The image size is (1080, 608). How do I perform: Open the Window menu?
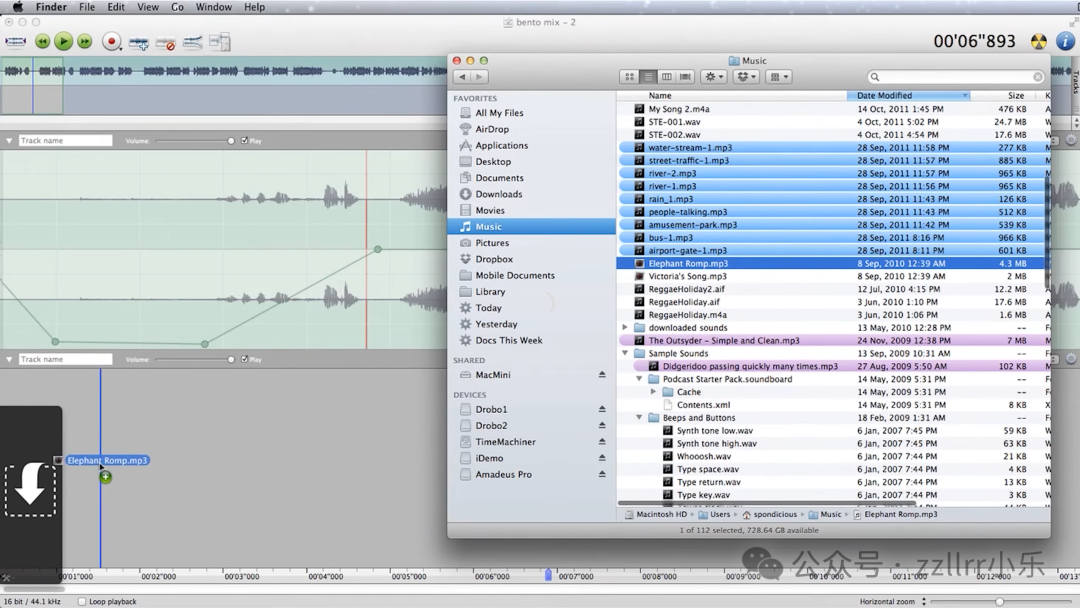tap(213, 7)
